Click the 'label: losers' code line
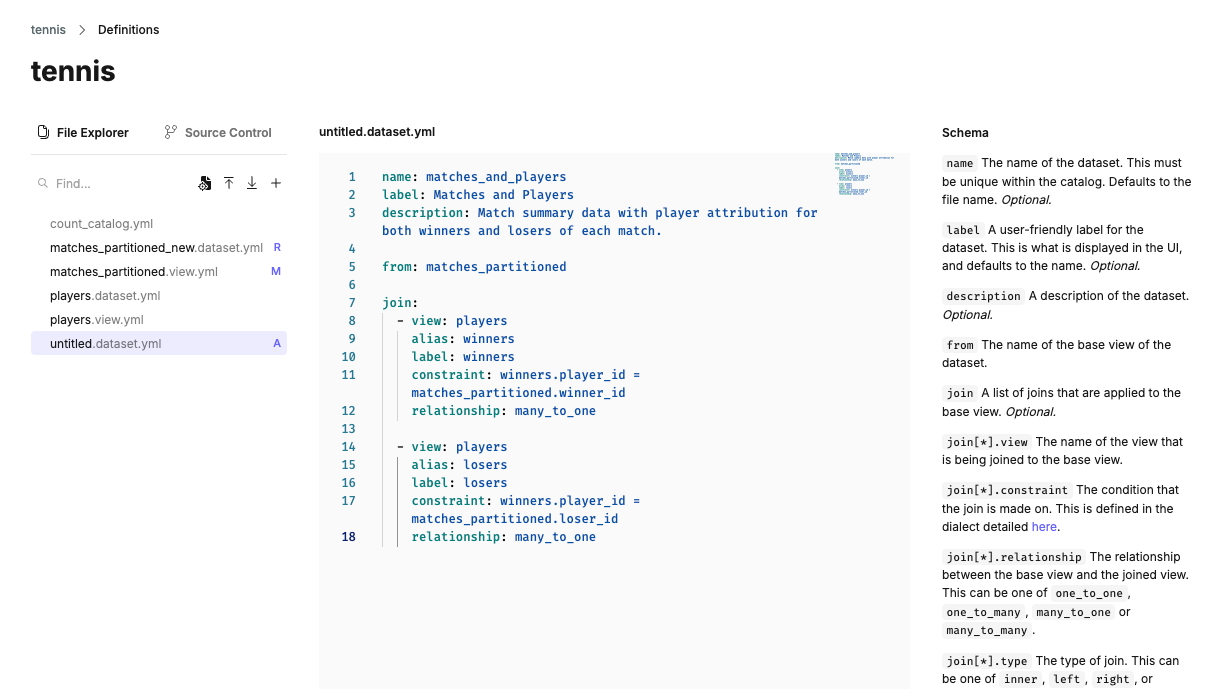 [459, 483]
